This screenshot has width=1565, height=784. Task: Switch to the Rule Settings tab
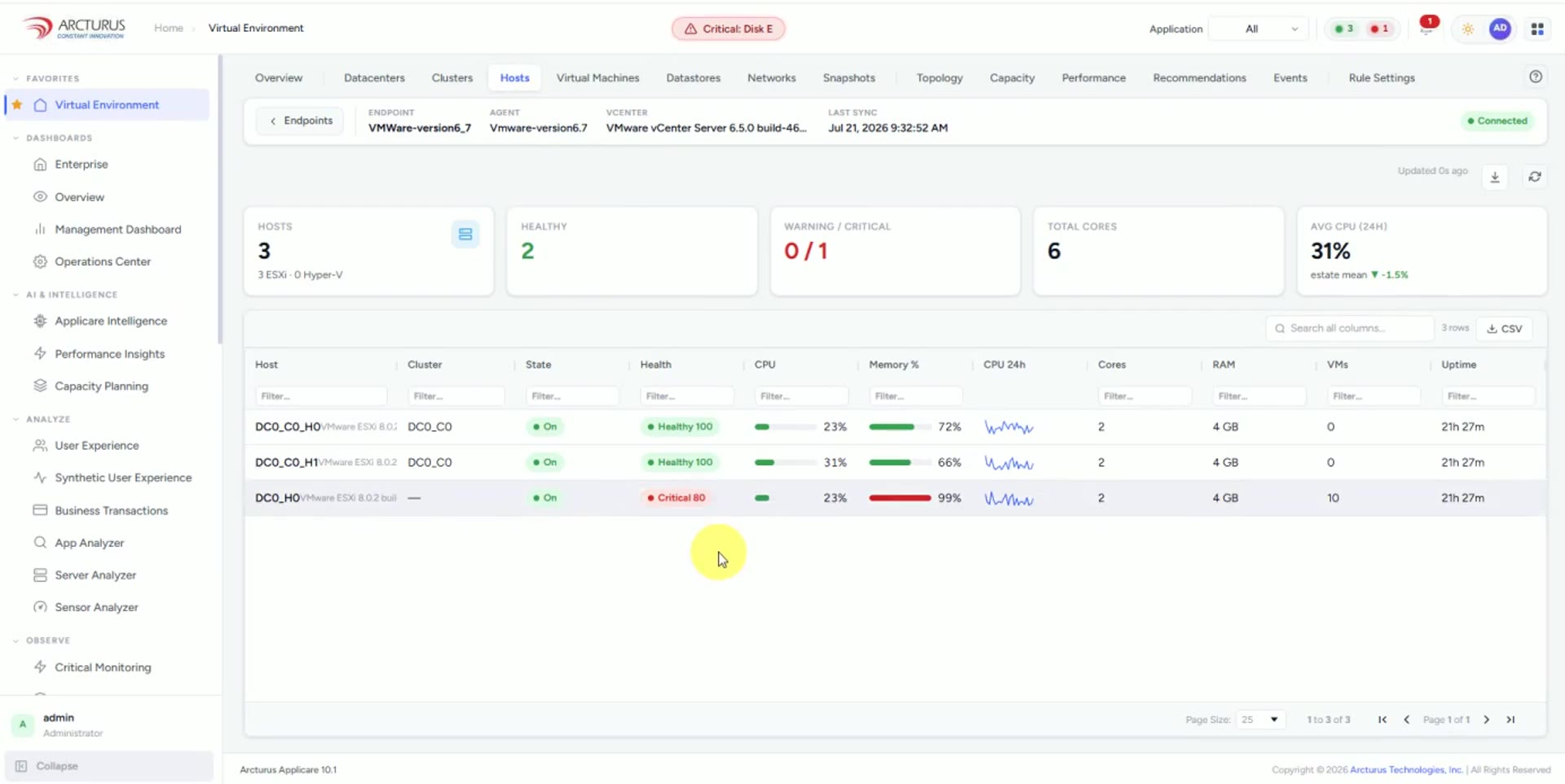click(1382, 77)
